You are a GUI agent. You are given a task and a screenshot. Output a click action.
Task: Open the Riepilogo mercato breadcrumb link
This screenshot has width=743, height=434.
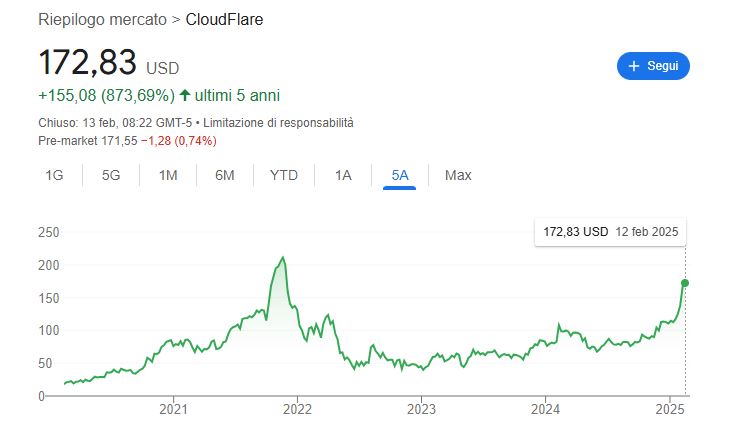(102, 19)
